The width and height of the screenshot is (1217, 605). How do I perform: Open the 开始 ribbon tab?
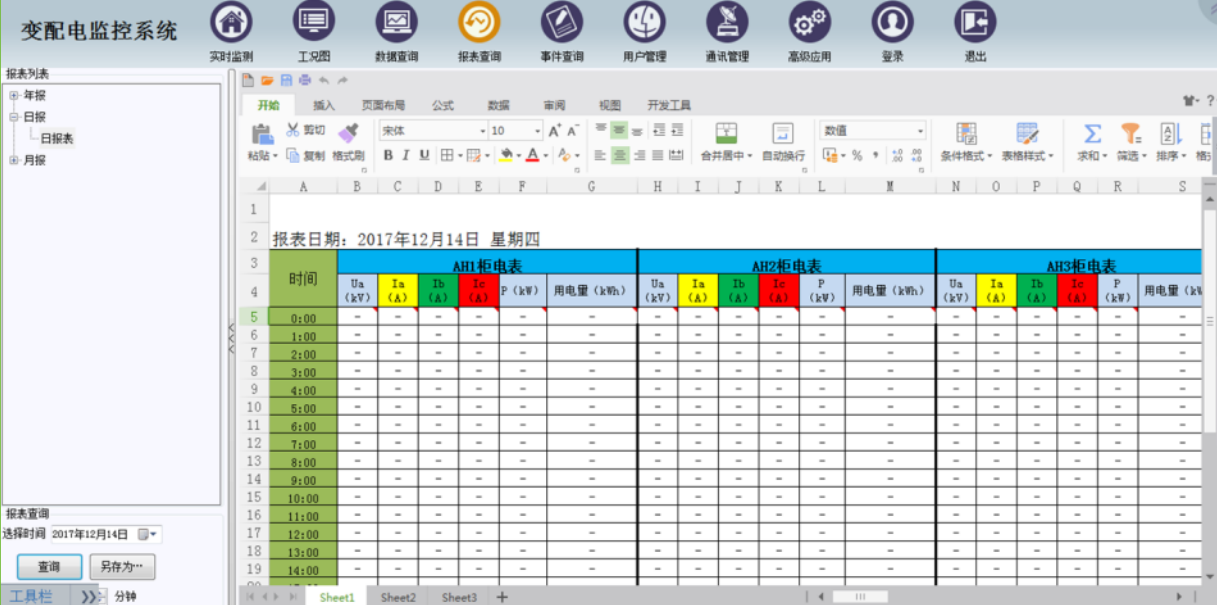coord(268,105)
